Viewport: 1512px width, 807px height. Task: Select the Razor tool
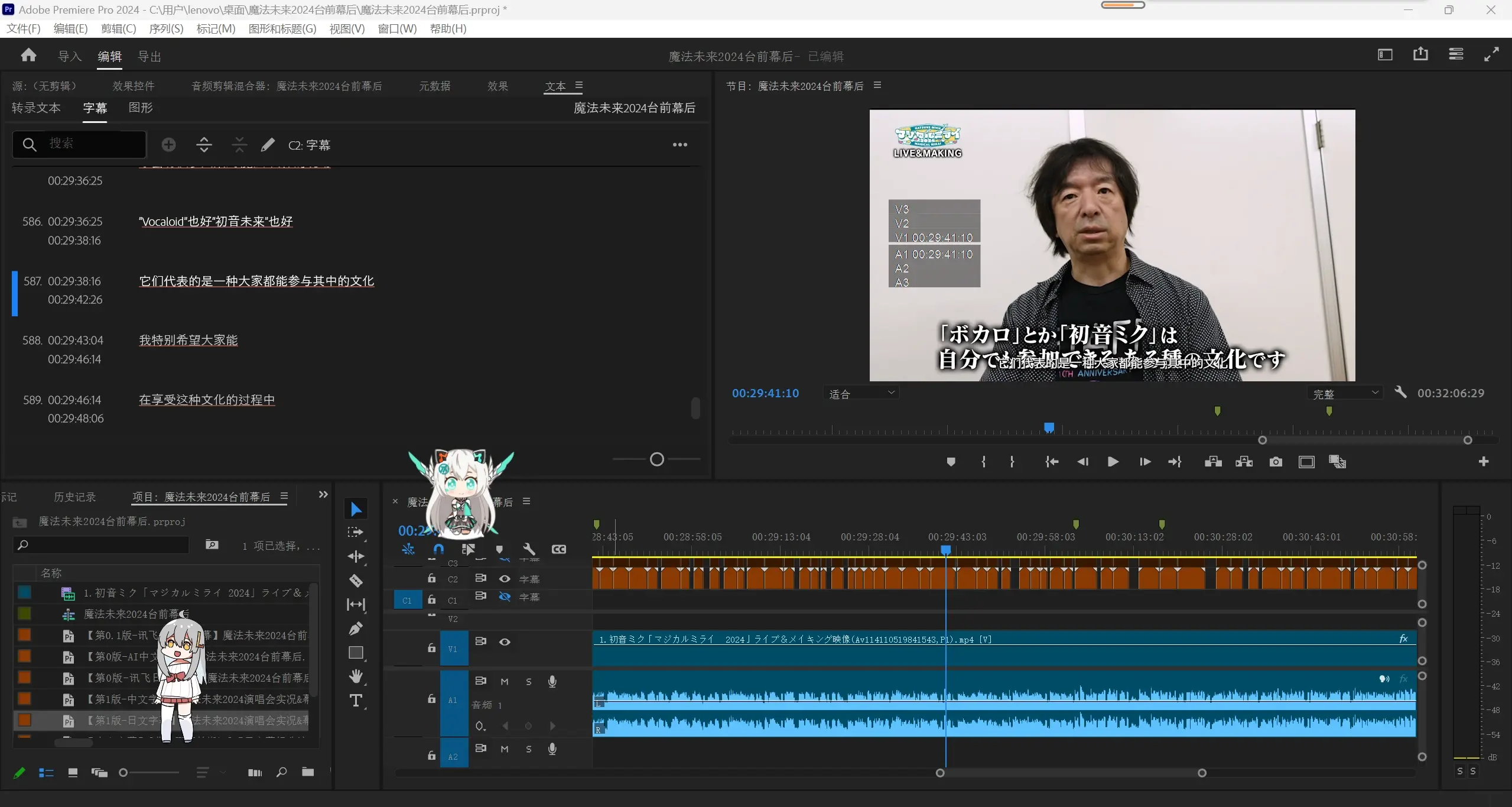pyautogui.click(x=356, y=581)
